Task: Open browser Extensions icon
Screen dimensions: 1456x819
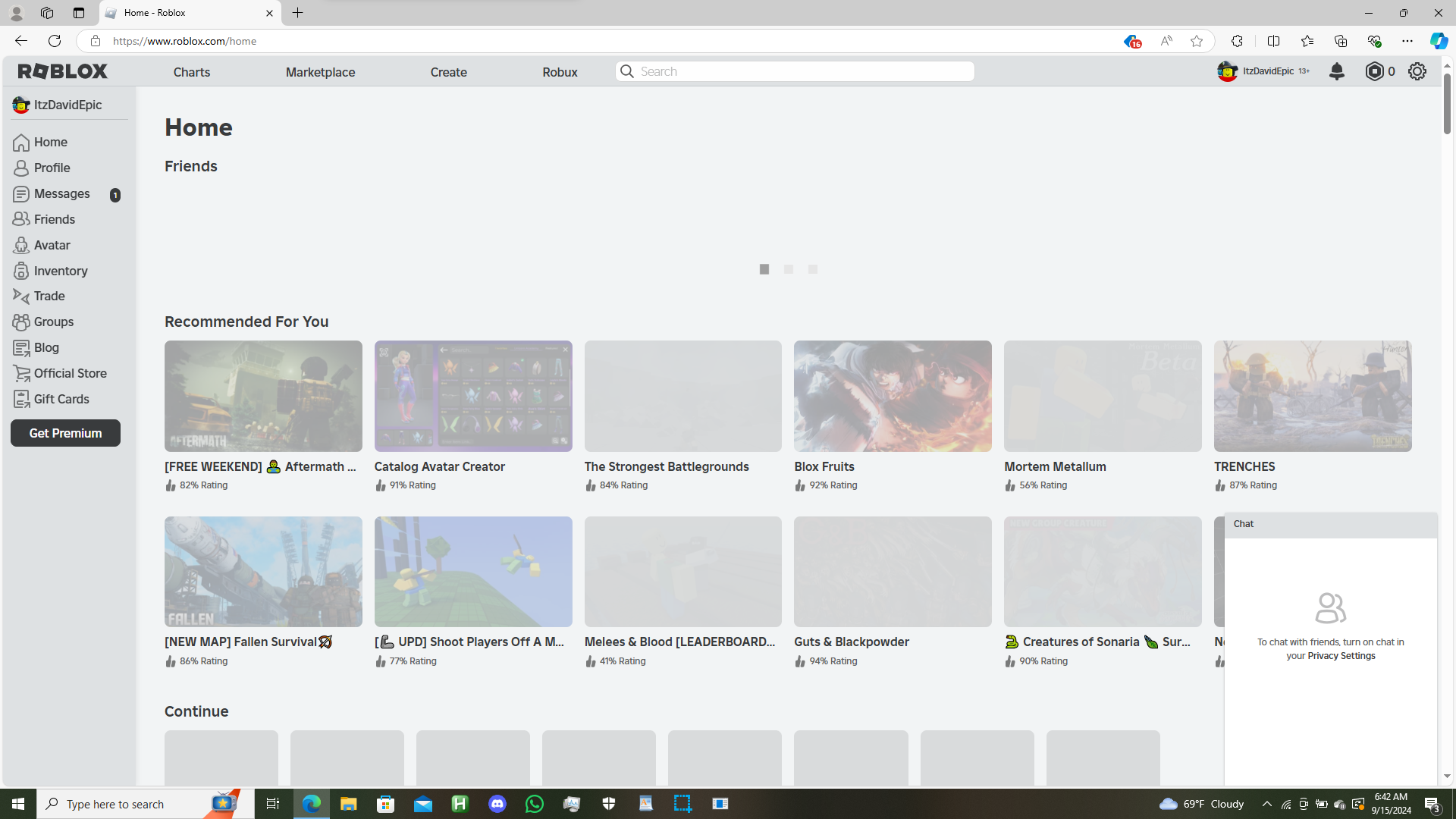Action: pyautogui.click(x=1237, y=41)
